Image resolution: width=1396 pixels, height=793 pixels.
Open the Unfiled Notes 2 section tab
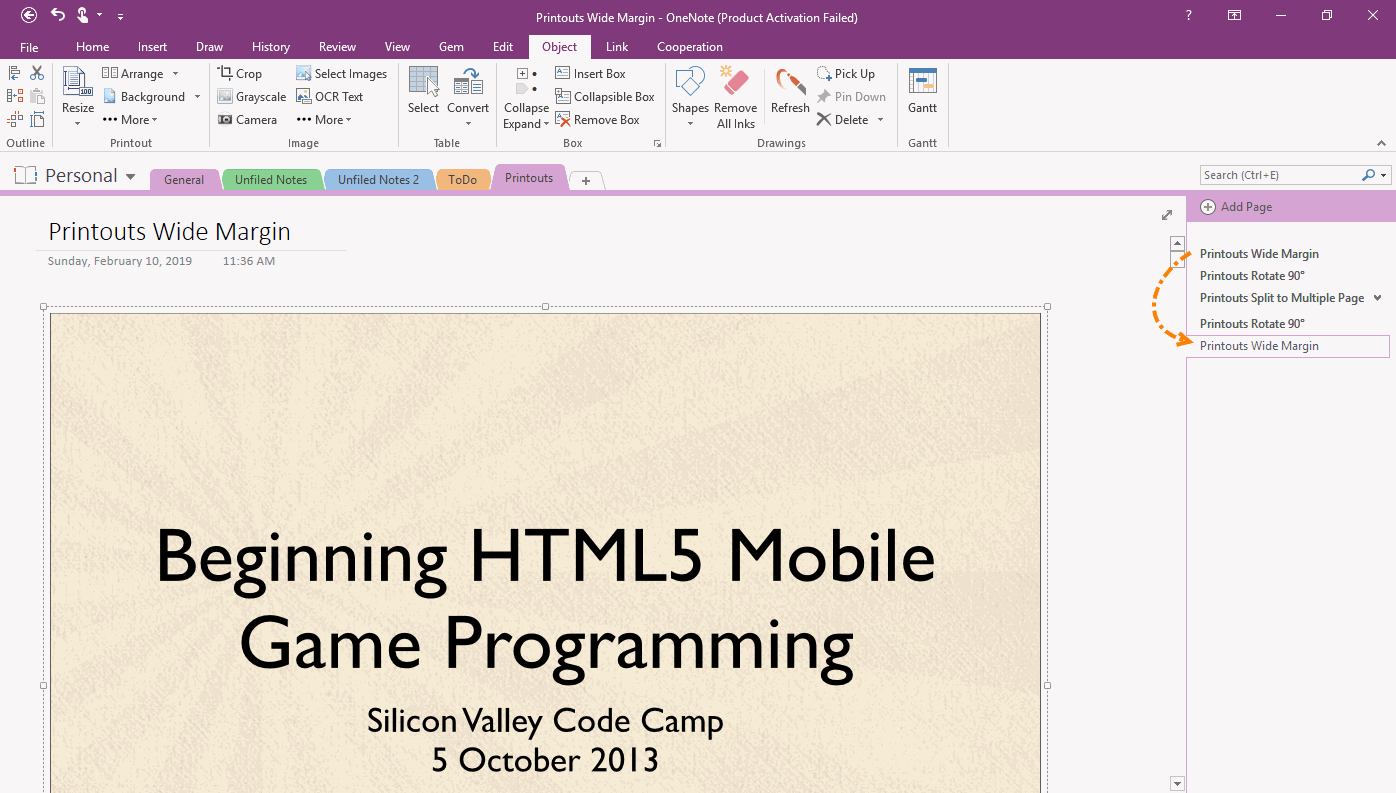[379, 180]
